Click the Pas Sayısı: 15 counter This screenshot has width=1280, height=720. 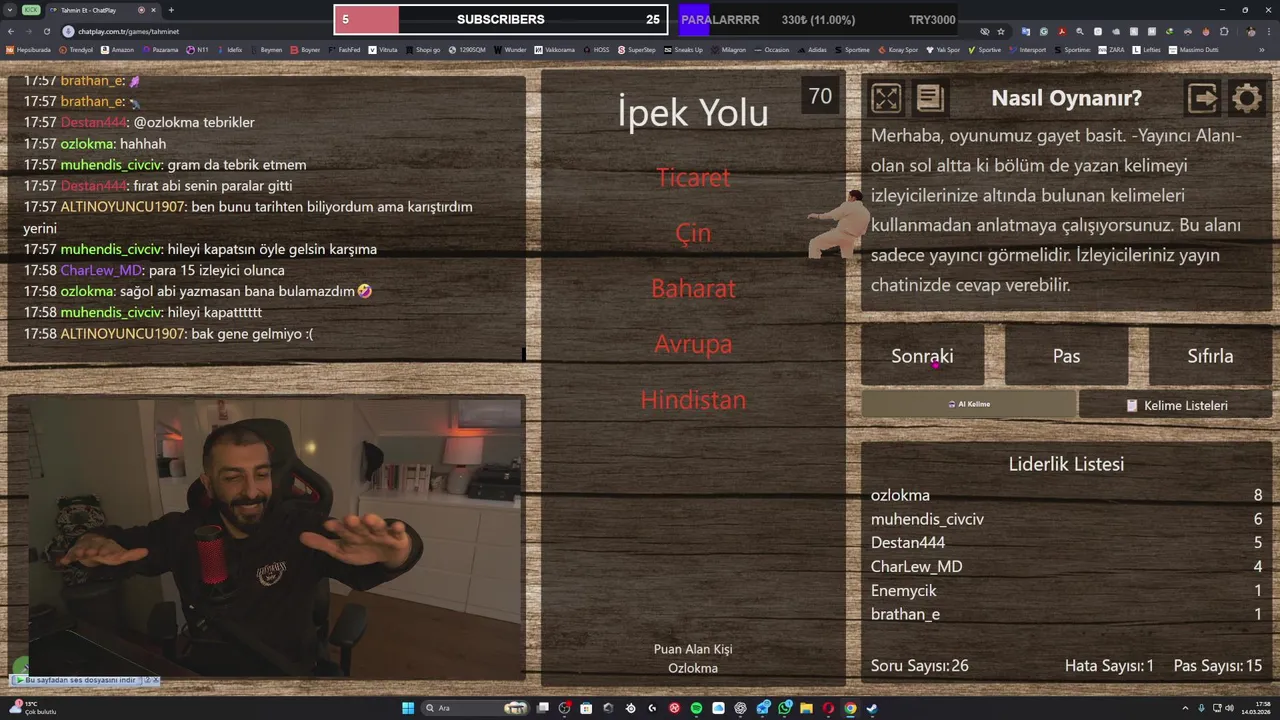coord(1217,666)
